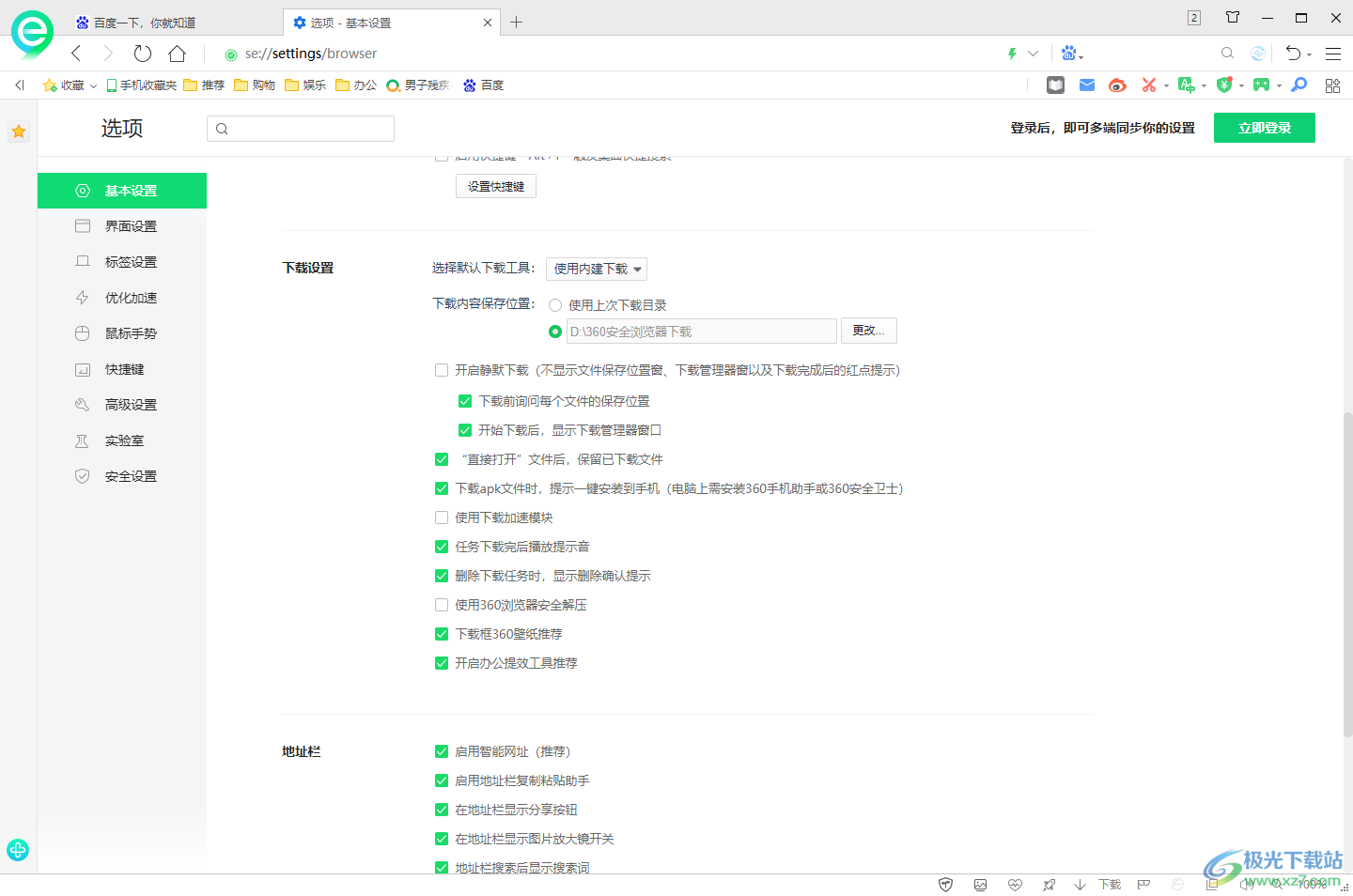This screenshot has width=1353, height=896.
Task: Click the address bar magnifier search icon
Action: click(x=1227, y=54)
